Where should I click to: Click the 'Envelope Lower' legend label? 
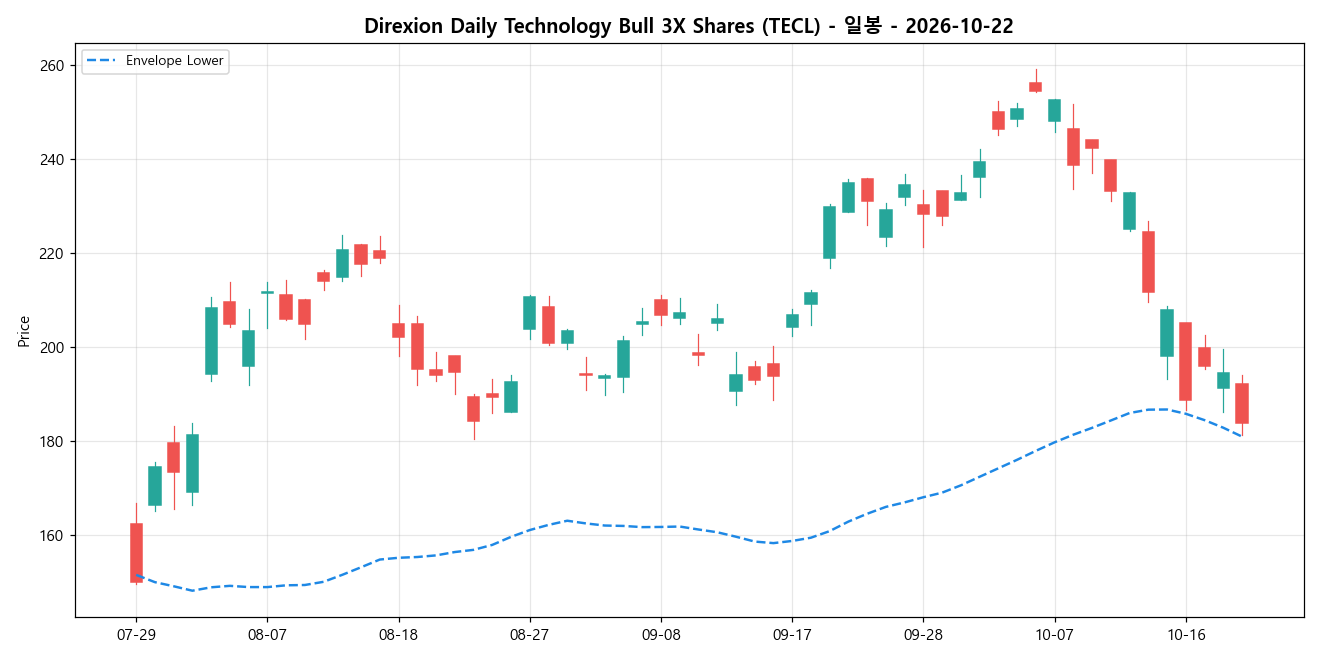[175, 61]
